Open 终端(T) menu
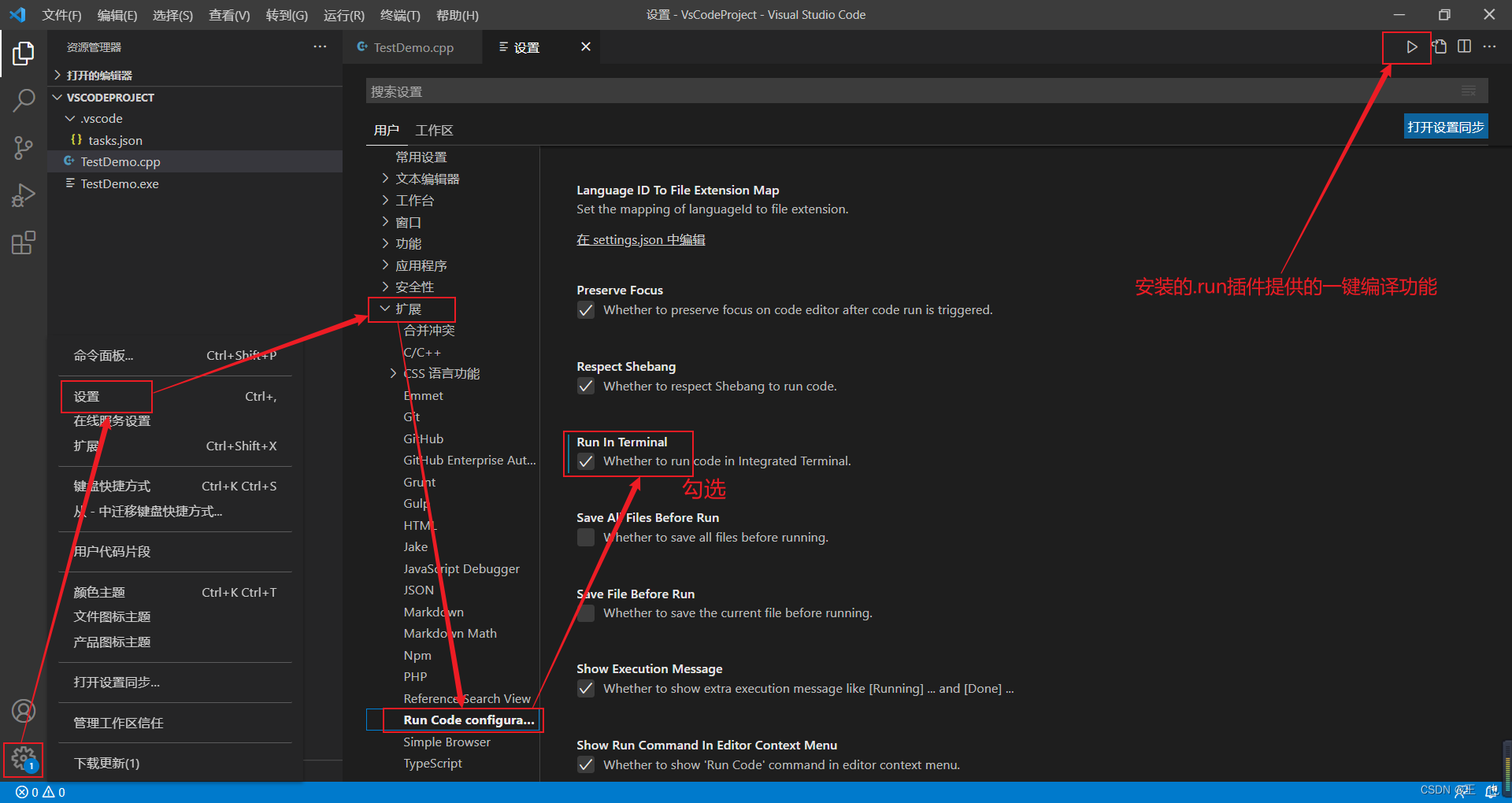This screenshot has width=1512, height=803. click(x=400, y=15)
